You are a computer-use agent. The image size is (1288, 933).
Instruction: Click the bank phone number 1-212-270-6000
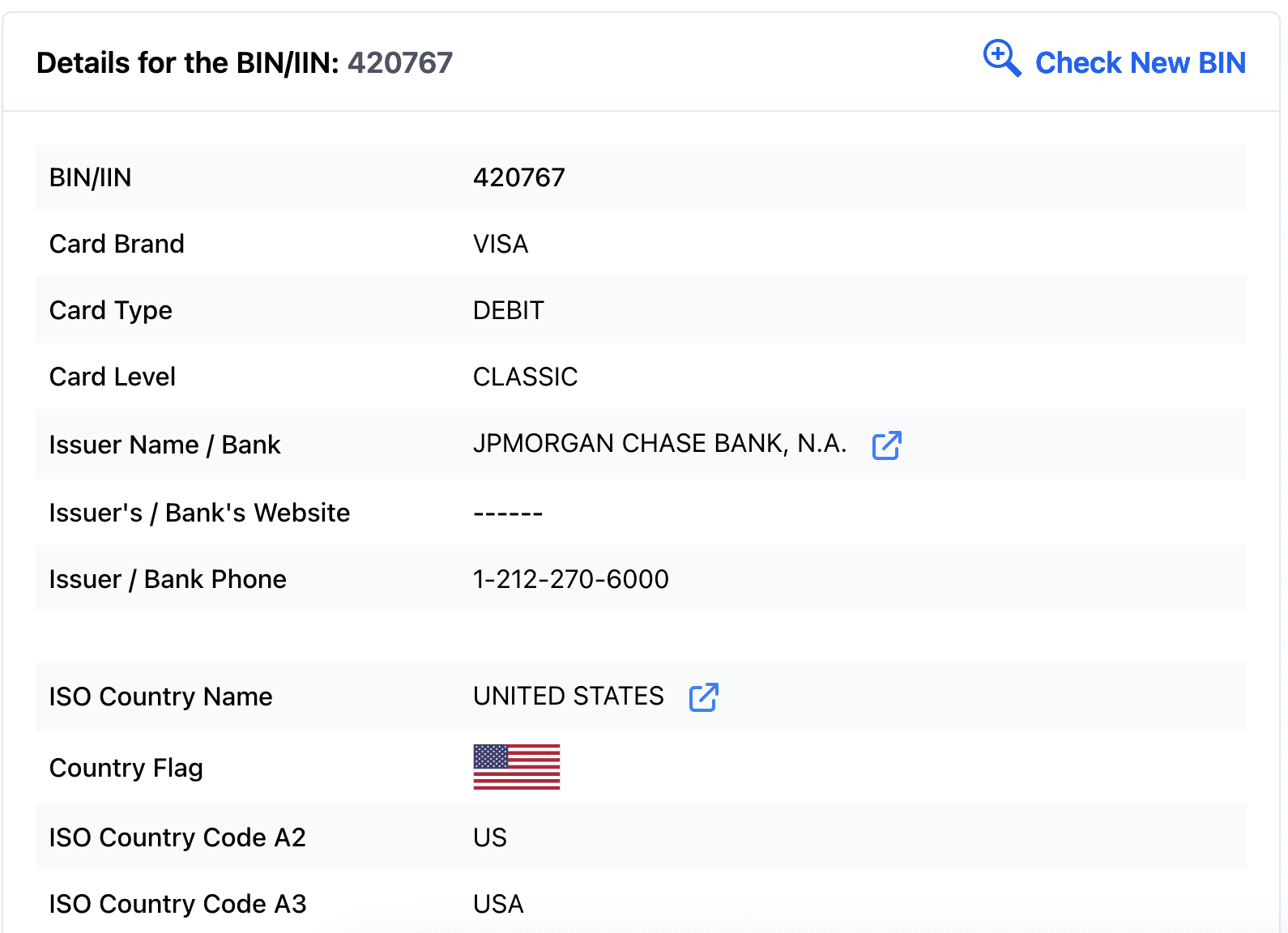tap(570, 579)
